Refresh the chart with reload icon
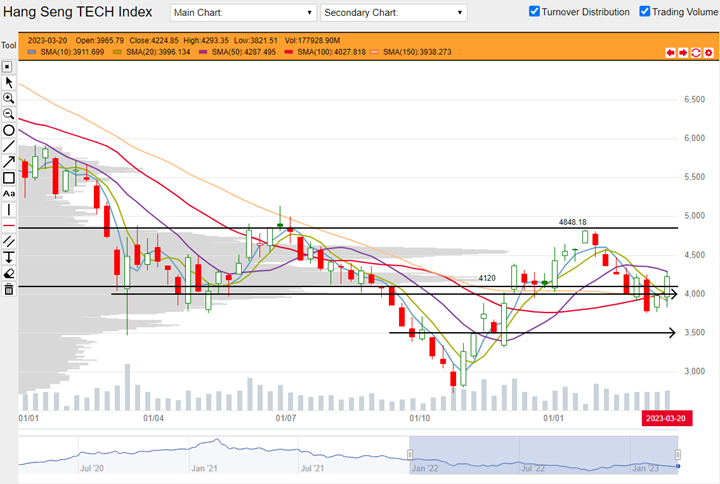The image size is (720, 484). (x=695, y=52)
